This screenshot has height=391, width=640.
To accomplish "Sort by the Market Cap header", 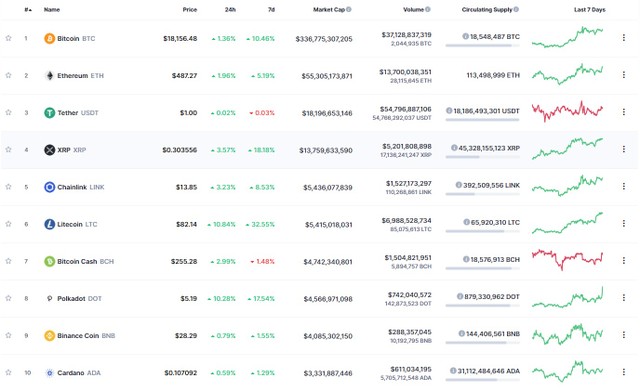I will (x=329, y=9).
